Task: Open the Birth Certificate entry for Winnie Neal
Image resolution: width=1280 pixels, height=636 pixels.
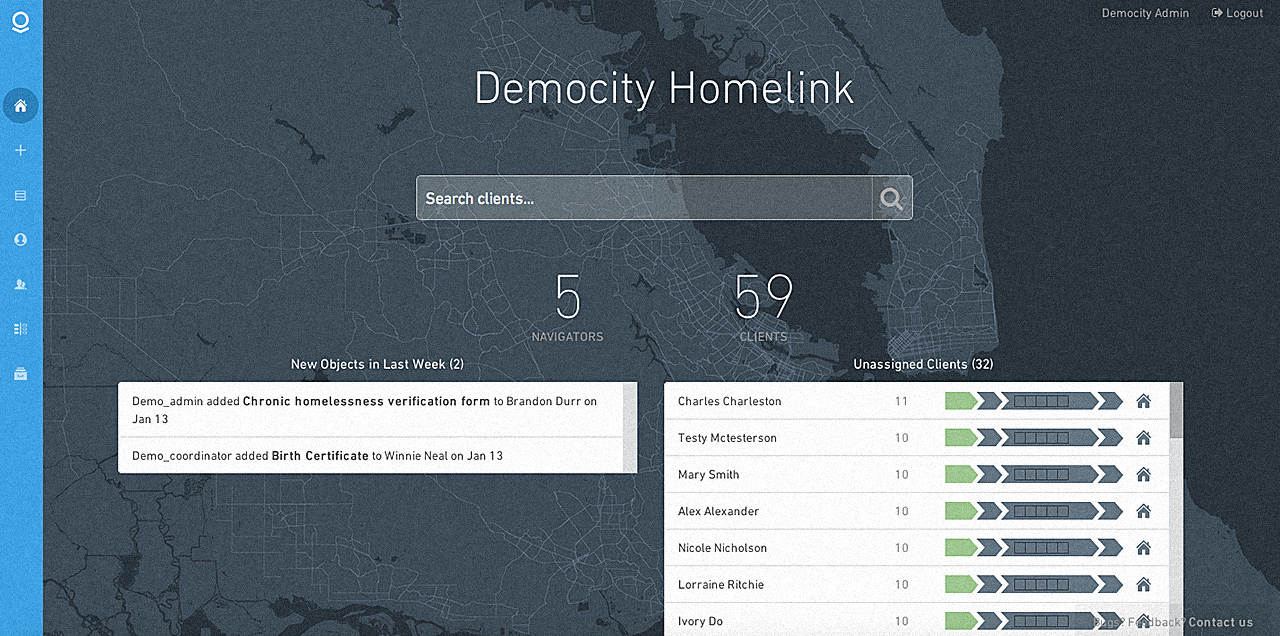Action: pos(318,455)
